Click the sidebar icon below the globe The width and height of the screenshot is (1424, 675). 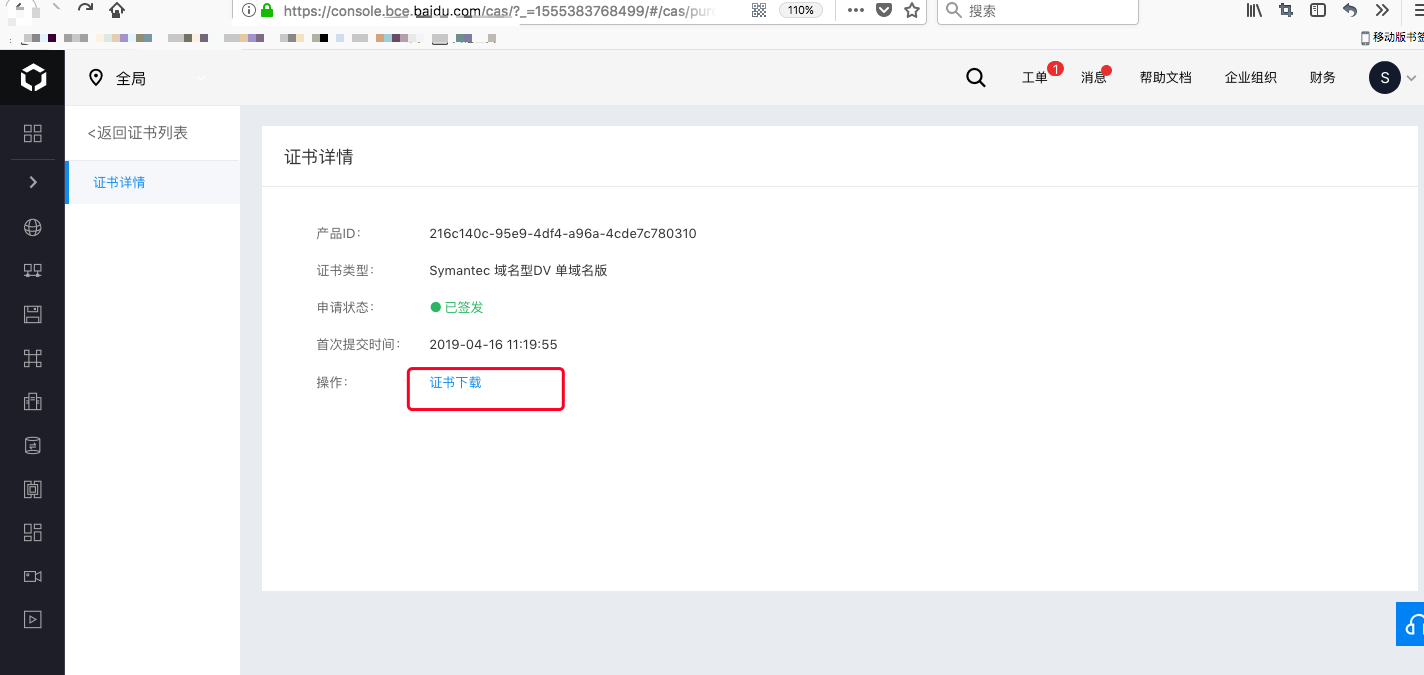tap(33, 271)
